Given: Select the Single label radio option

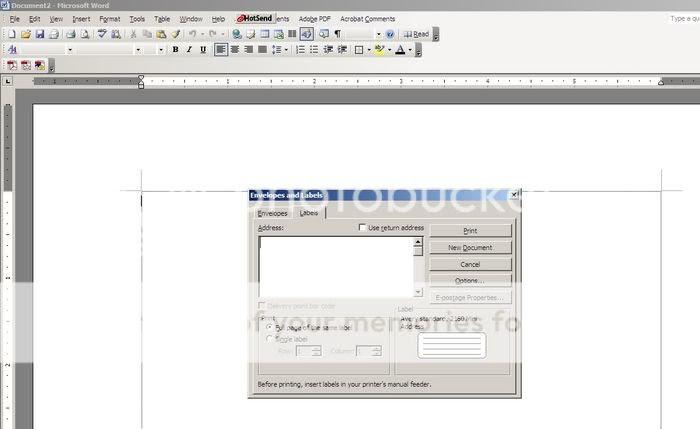Looking at the screenshot, I should tap(269, 339).
